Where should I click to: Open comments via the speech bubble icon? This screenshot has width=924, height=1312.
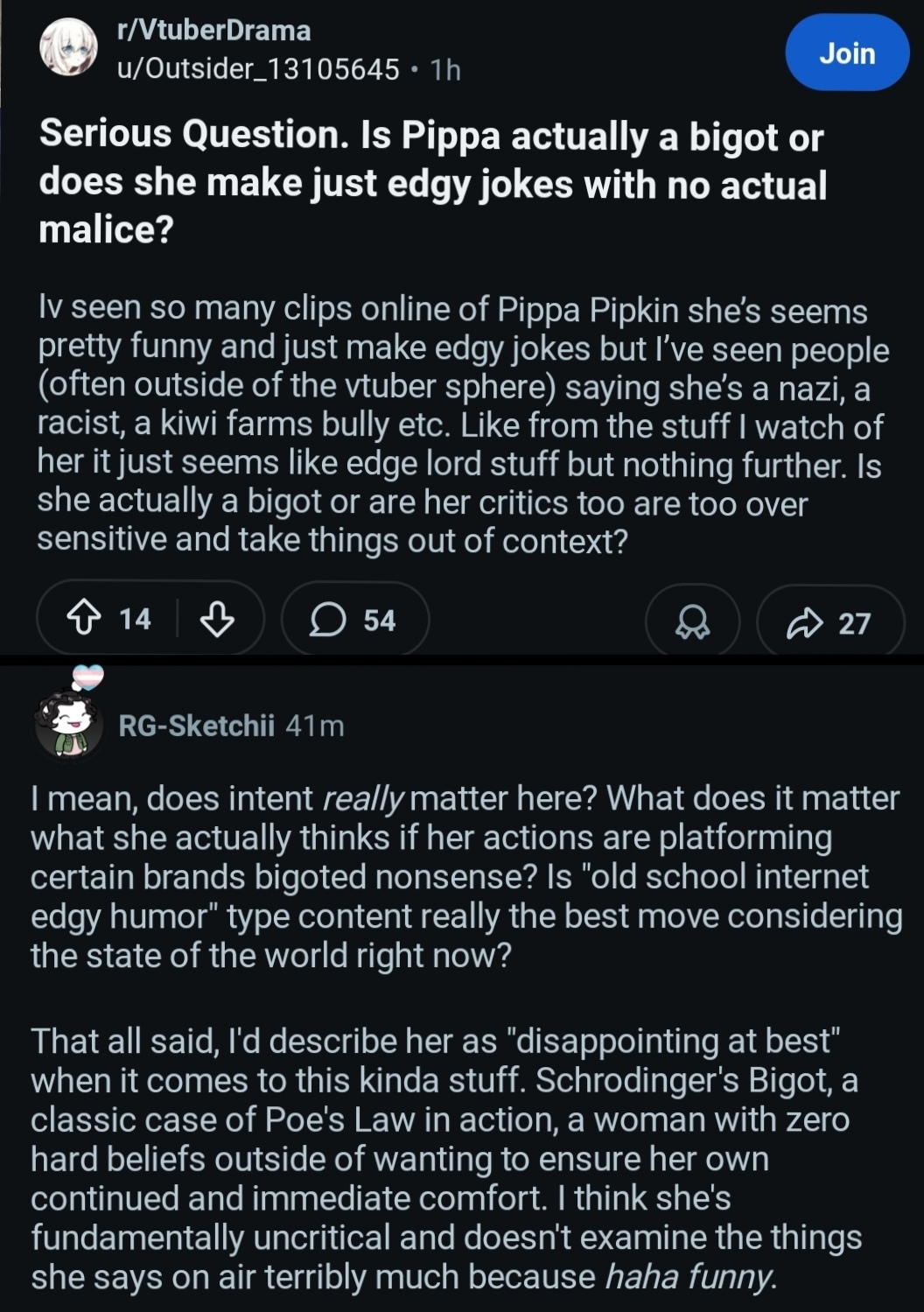[x=327, y=621]
